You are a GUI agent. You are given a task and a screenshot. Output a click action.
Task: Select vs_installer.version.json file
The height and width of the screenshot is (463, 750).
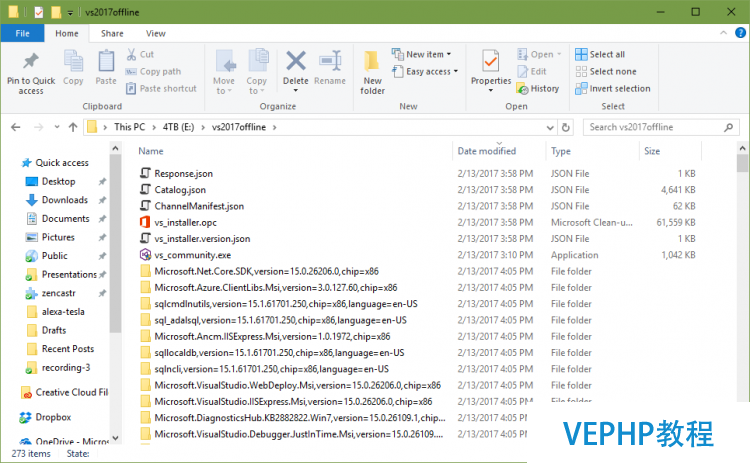[202, 239]
